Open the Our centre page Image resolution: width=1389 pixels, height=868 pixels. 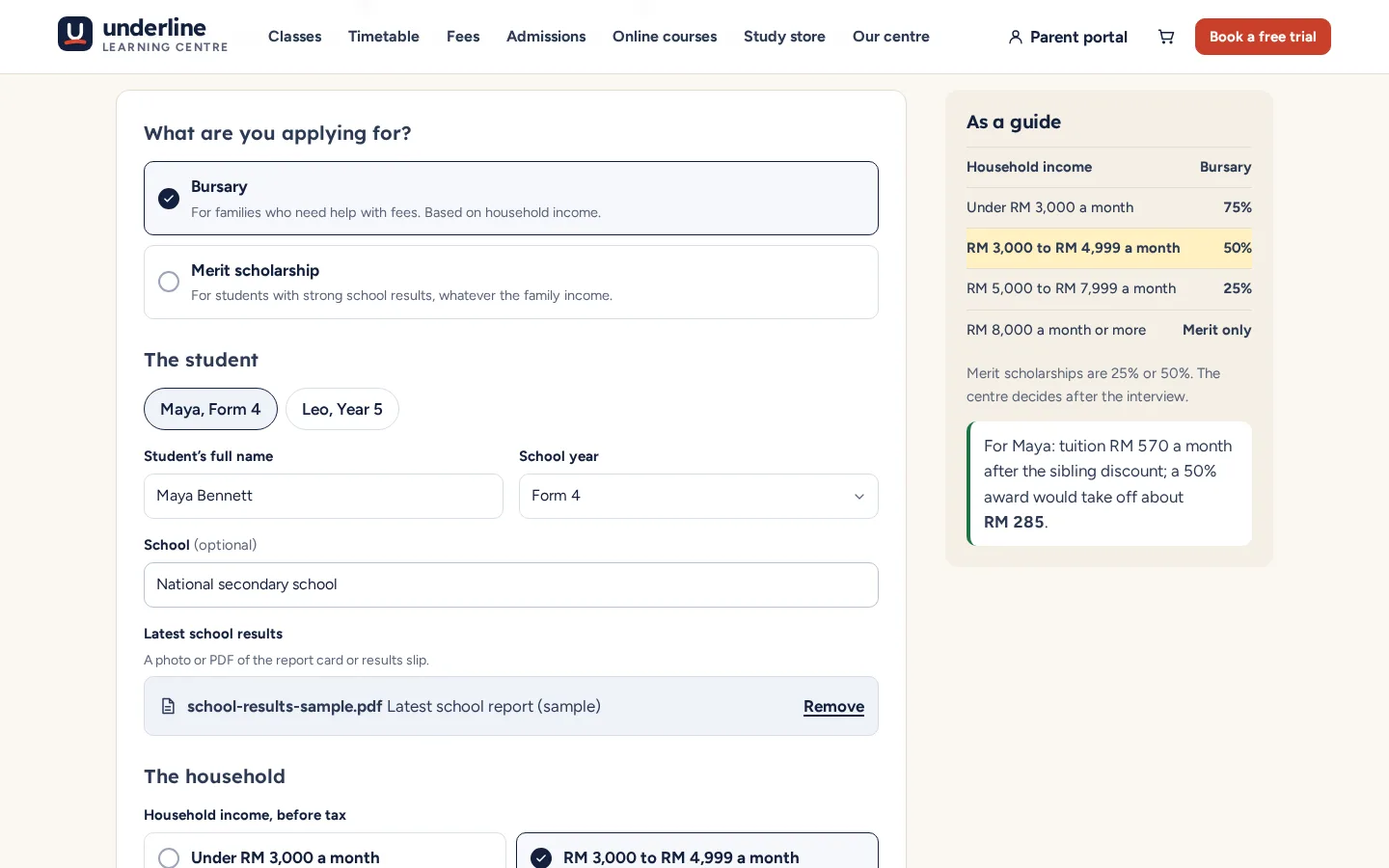[x=891, y=37]
